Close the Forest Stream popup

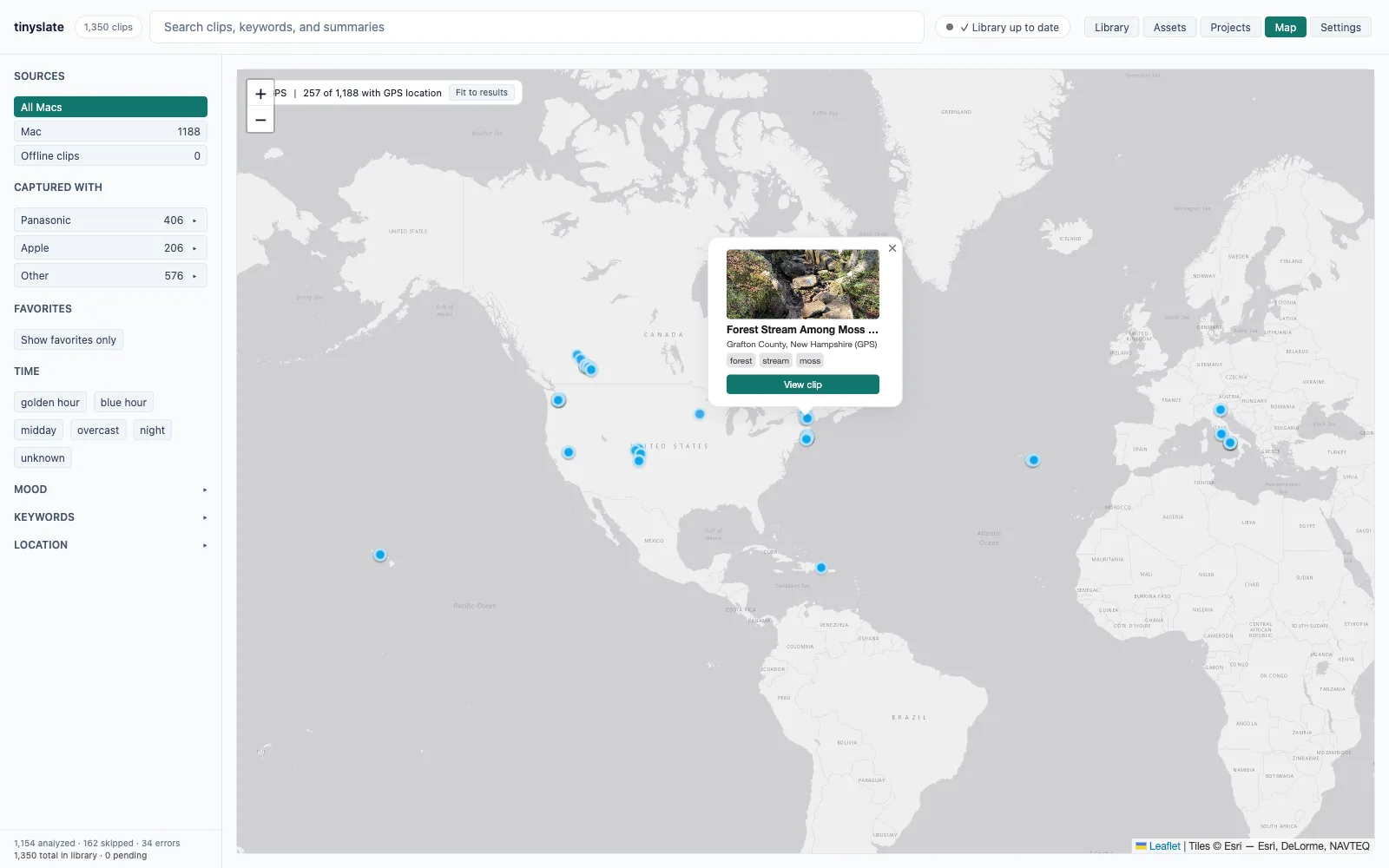pyautogui.click(x=892, y=248)
